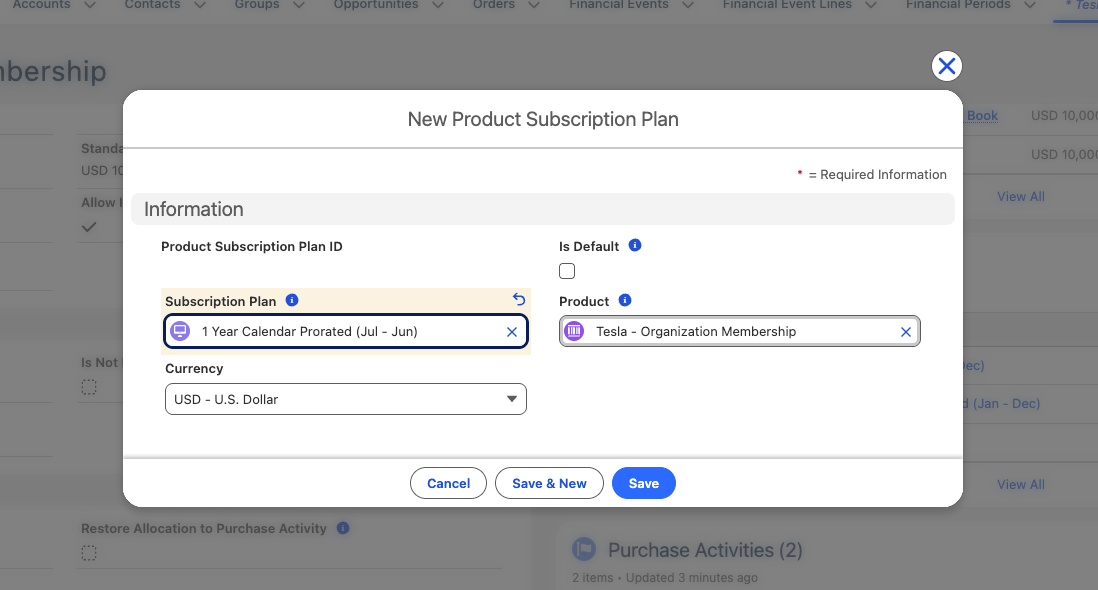Expand the Groups tab dropdown chevron
This screenshot has width=1098, height=590.
pos(299,5)
